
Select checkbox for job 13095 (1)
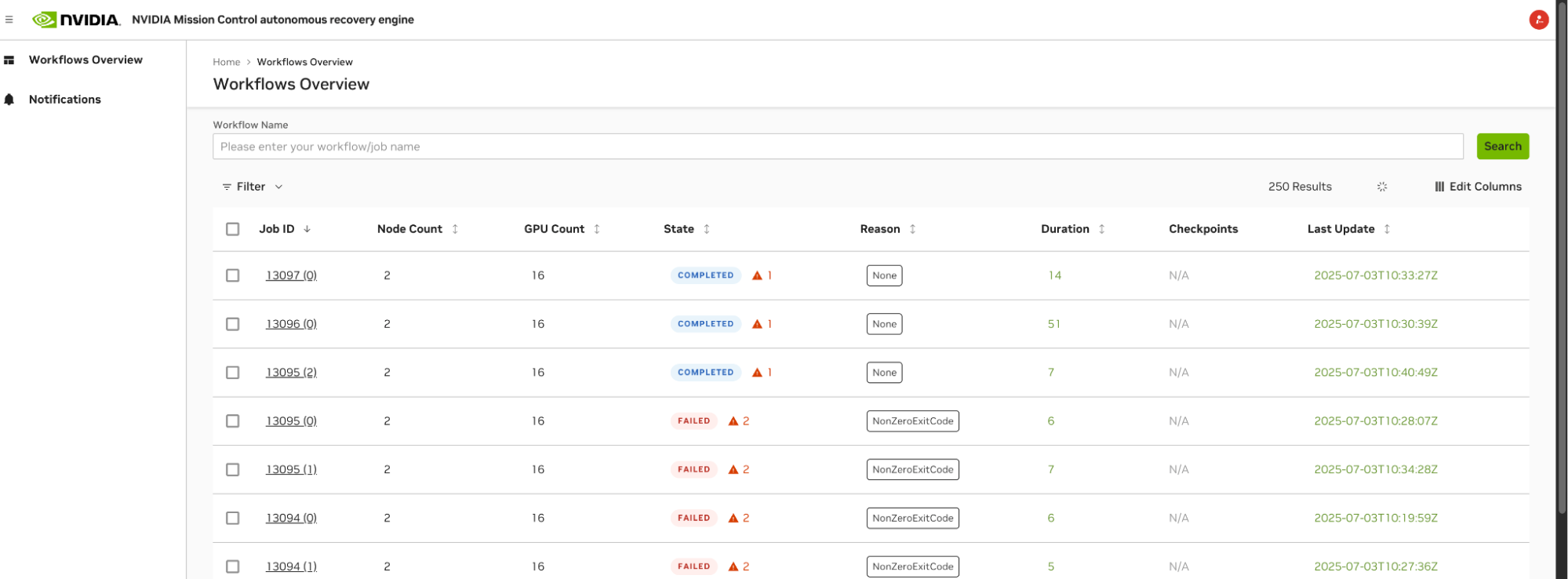233,469
